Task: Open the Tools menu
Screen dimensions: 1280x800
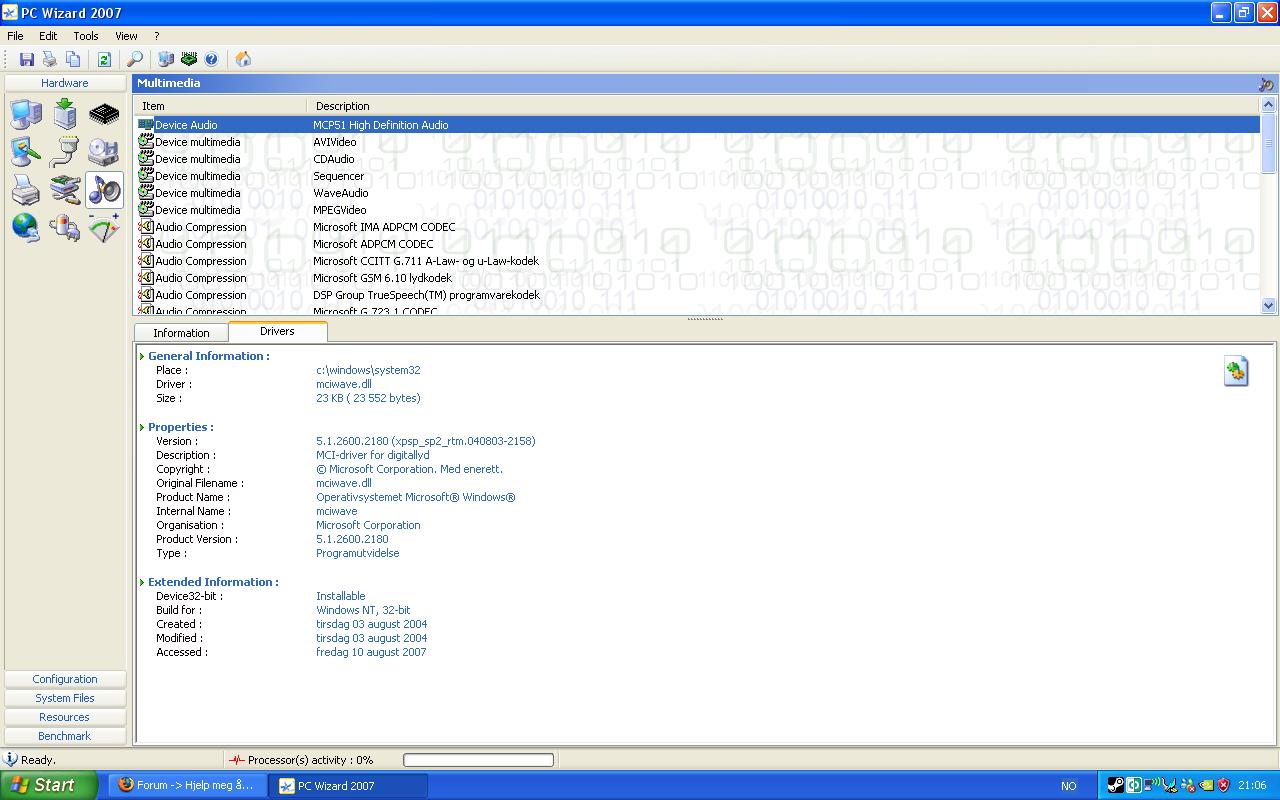Action: click(x=86, y=36)
